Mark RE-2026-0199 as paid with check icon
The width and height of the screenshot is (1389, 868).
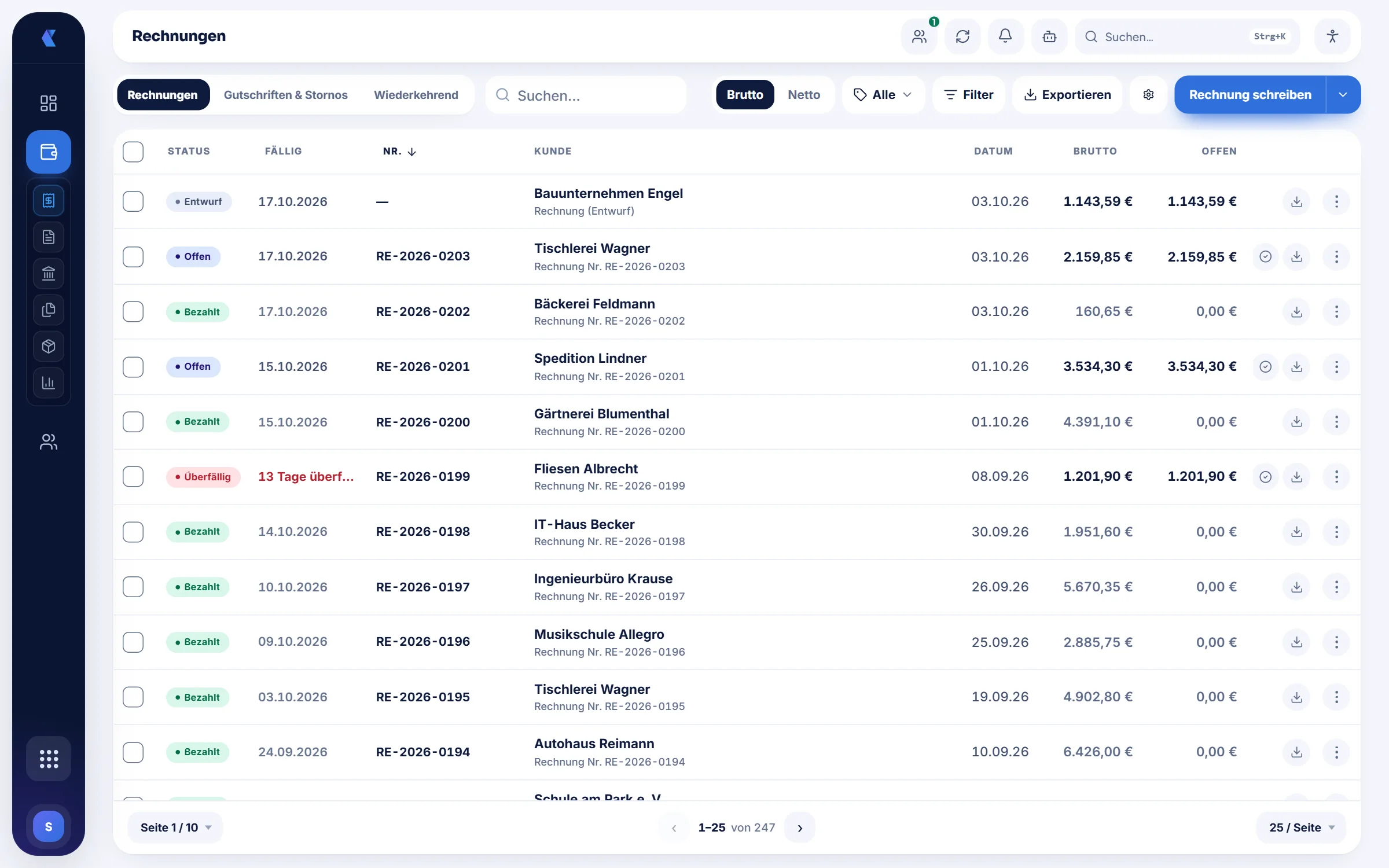(1265, 477)
